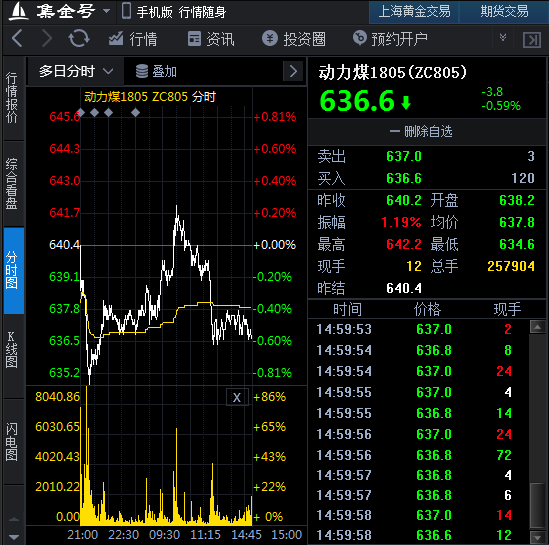Viewport: 549px width, 545px height.
Task: Click the trade list scrollbar thumb
Action: pos(537,505)
